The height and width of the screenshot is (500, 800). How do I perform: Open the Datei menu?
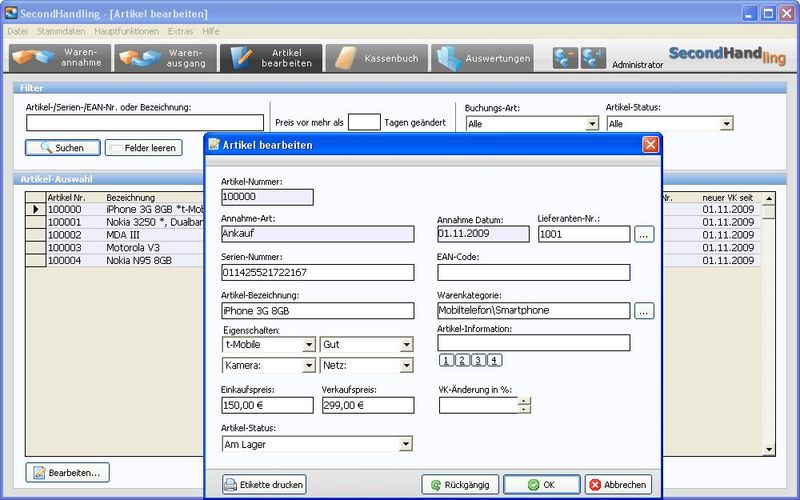(17, 31)
